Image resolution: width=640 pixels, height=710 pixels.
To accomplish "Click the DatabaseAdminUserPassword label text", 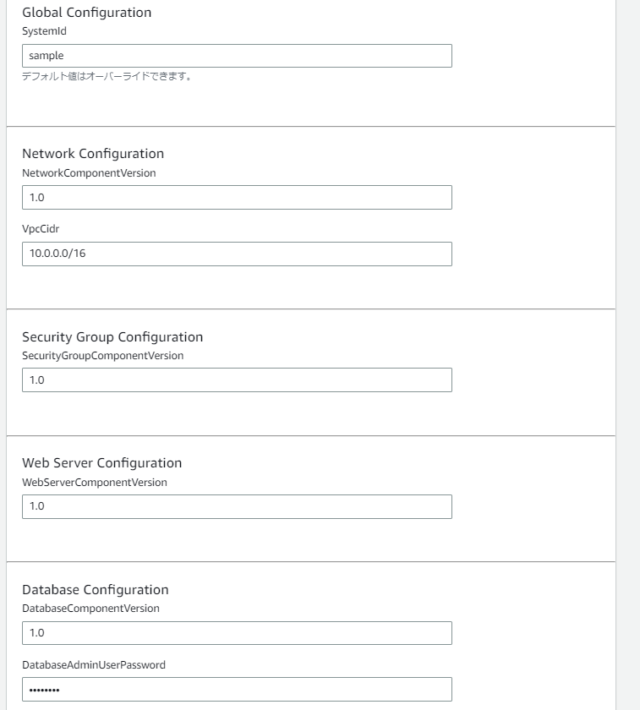I will [94, 665].
